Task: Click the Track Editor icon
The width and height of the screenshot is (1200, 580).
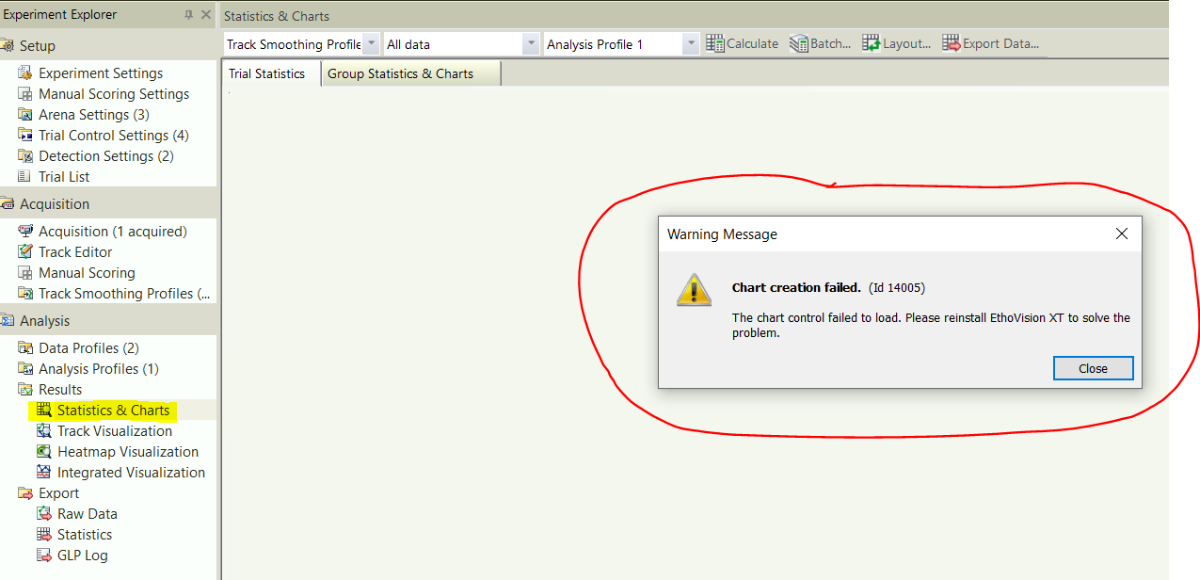Action: [25, 252]
